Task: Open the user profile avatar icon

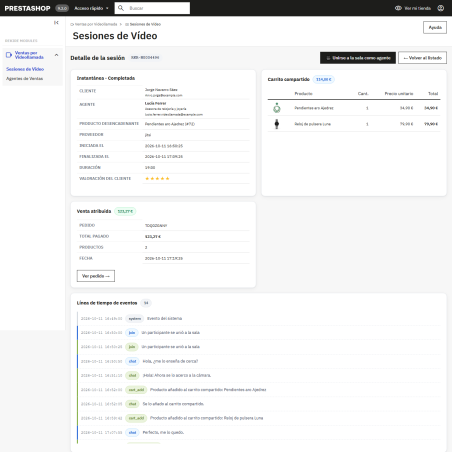Action: coord(441,8)
